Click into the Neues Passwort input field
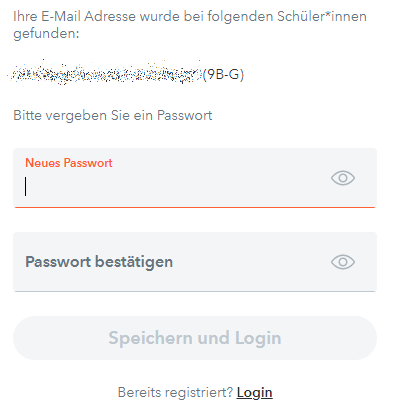The height and width of the screenshot is (416, 398). [195, 178]
